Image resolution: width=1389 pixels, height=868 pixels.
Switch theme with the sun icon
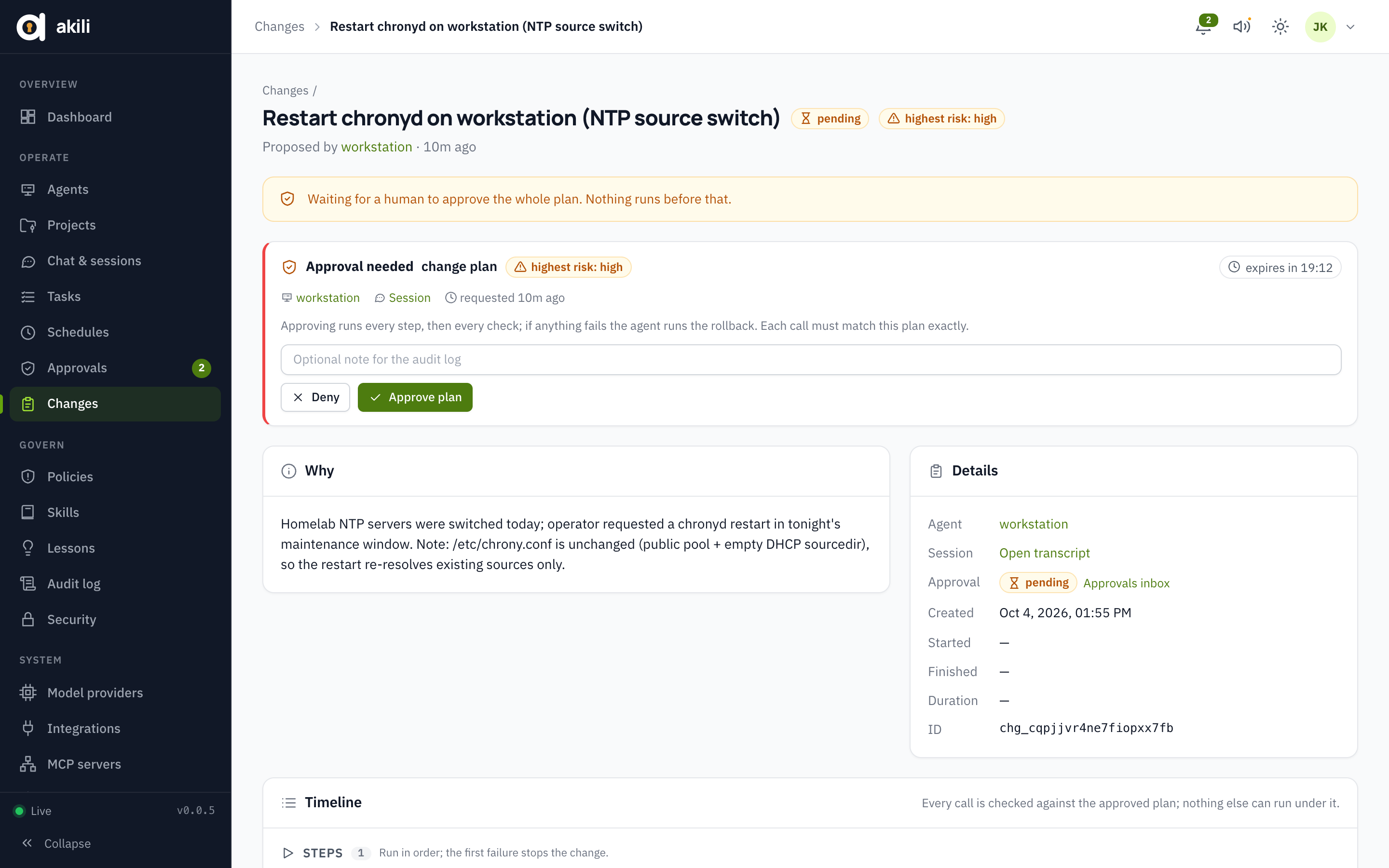1280,27
